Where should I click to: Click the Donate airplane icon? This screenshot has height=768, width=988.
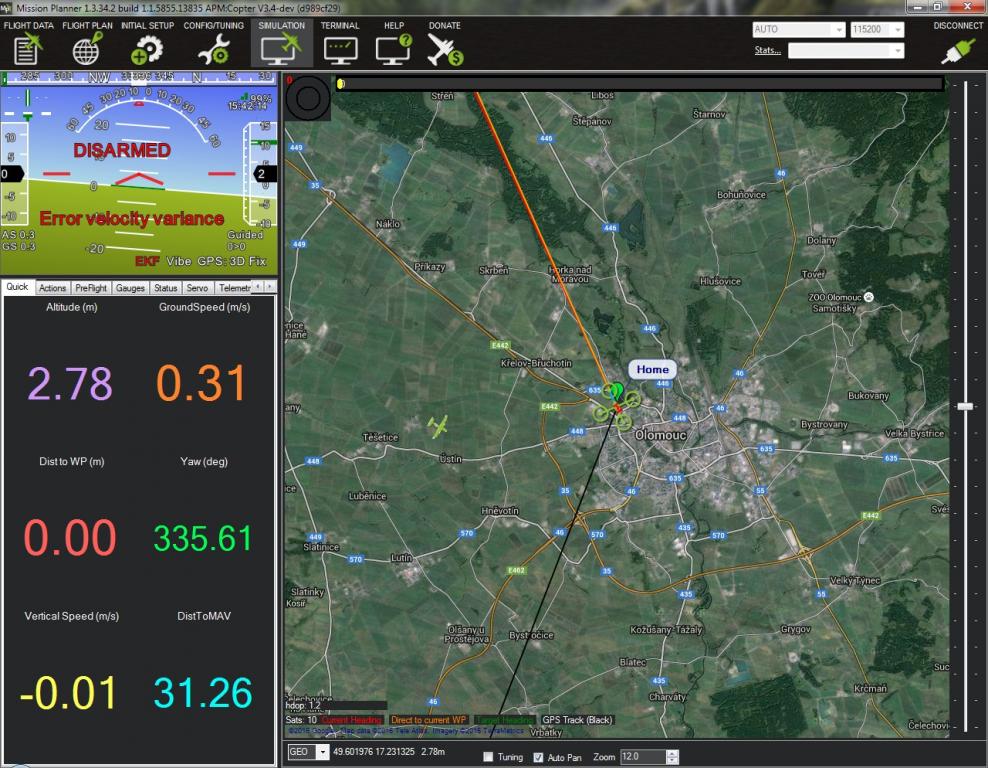444,47
